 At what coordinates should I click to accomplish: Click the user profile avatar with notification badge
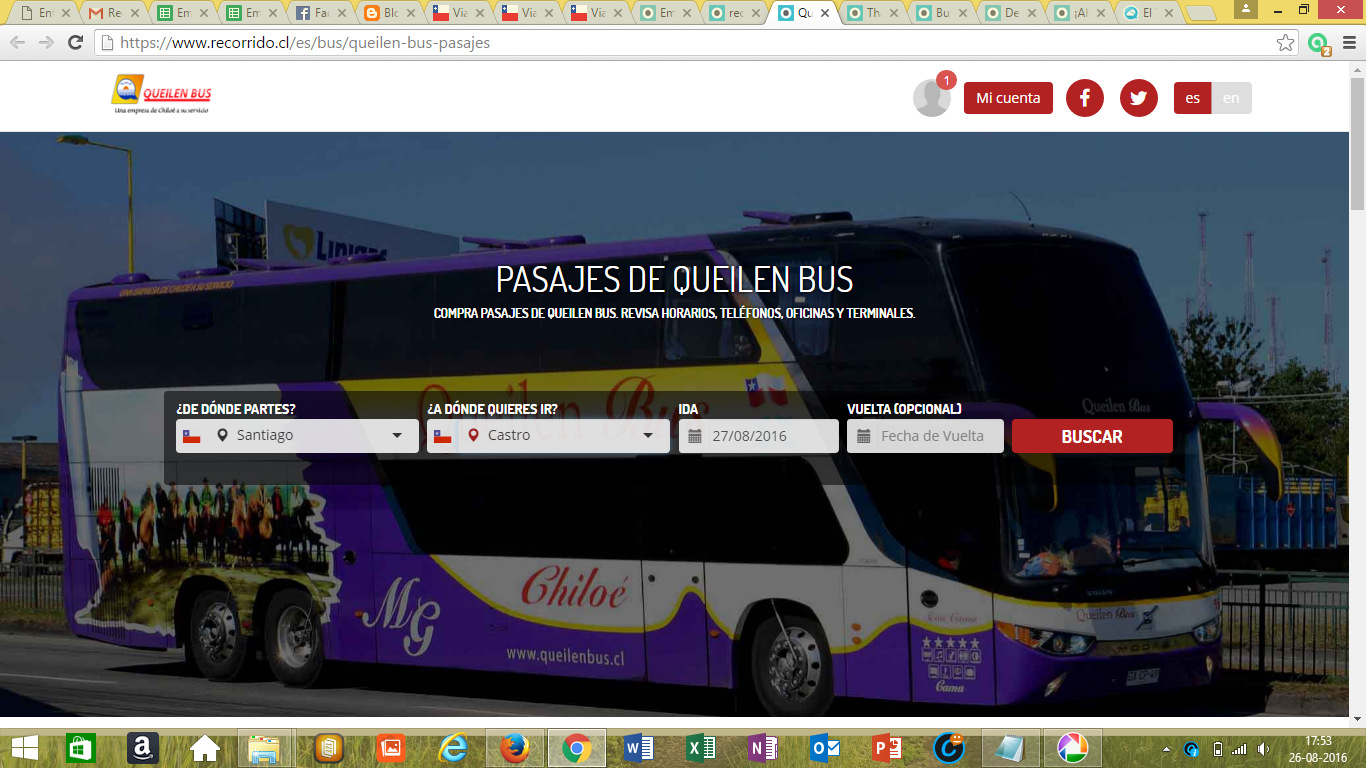point(932,96)
